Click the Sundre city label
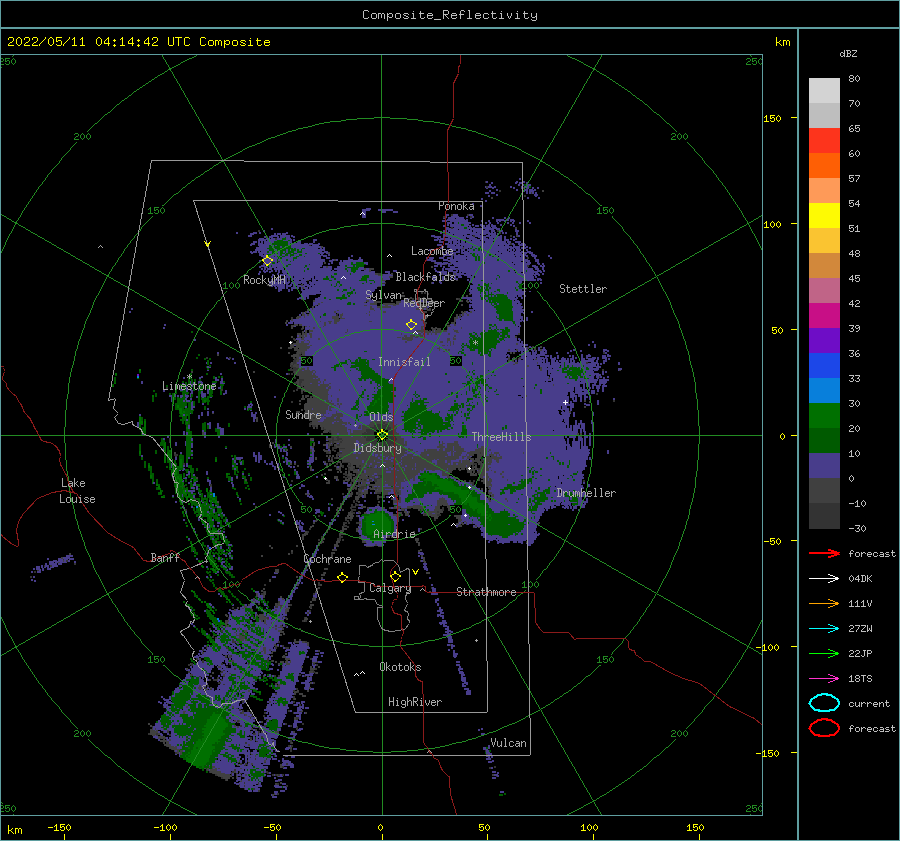The height and width of the screenshot is (841, 900). [x=303, y=414]
